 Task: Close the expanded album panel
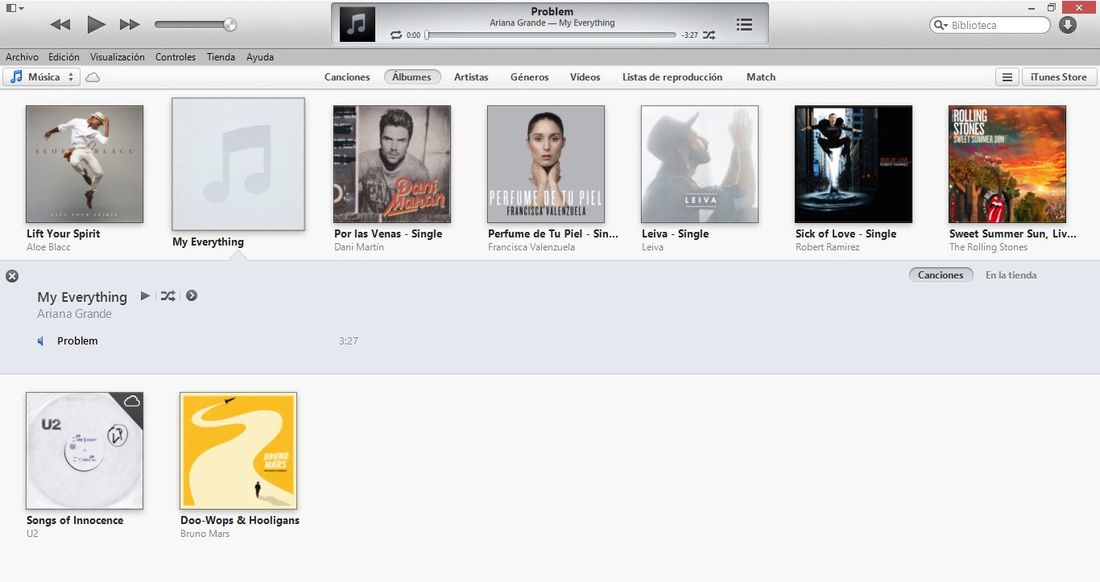click(x=12, y=276)
